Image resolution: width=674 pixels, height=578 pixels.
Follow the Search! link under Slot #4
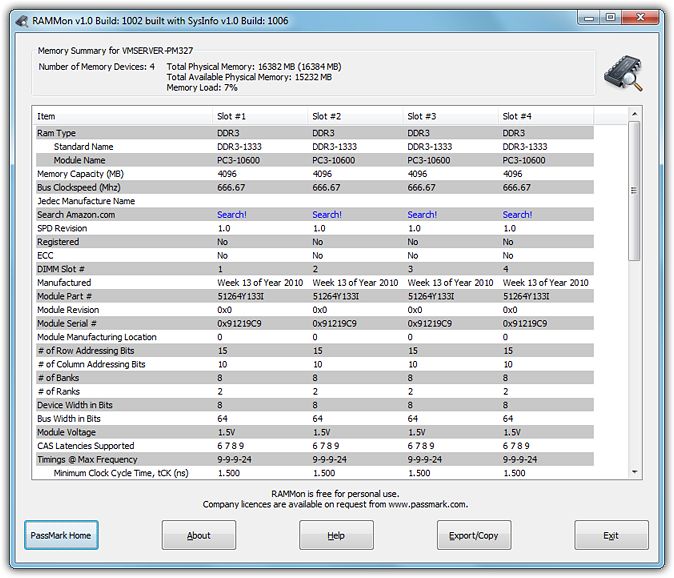click(517, 215)
